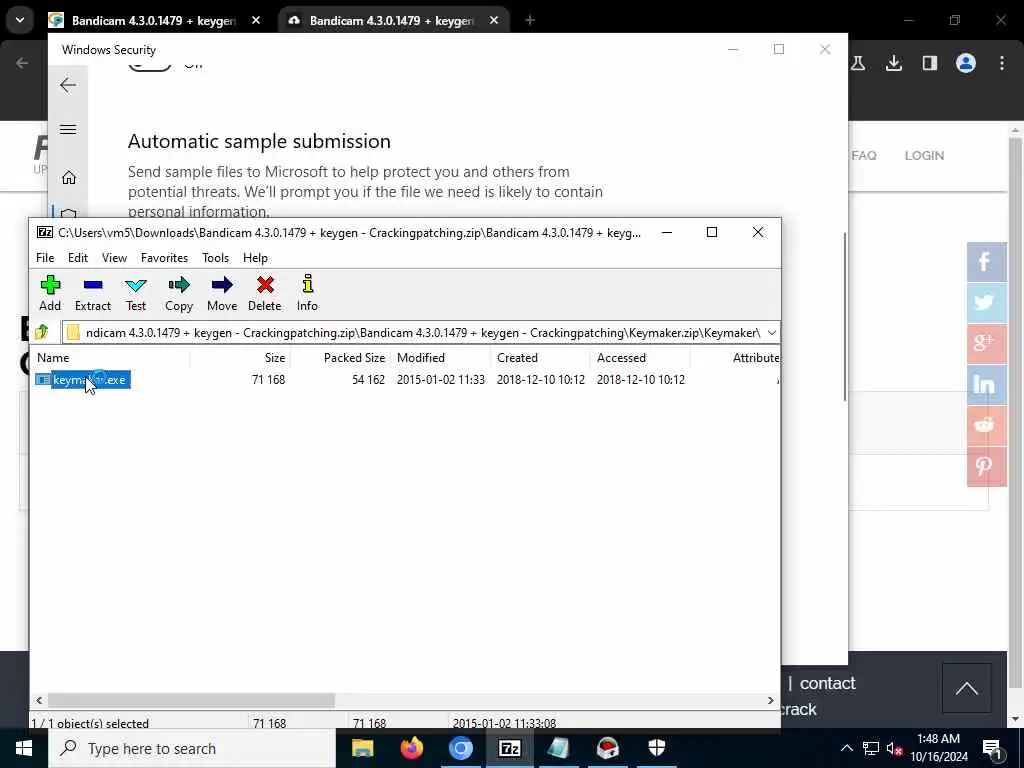Share on Reddit via side button

(987, 425)
